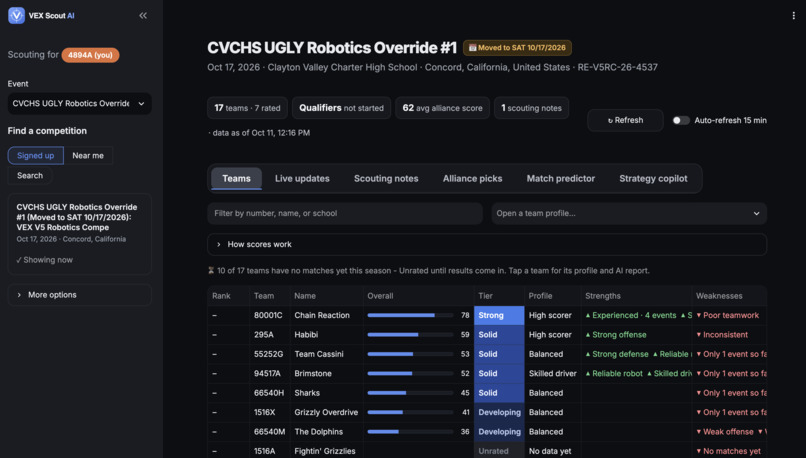
Task: Open the Alliance picks tab
Action: tap(472, 178)
